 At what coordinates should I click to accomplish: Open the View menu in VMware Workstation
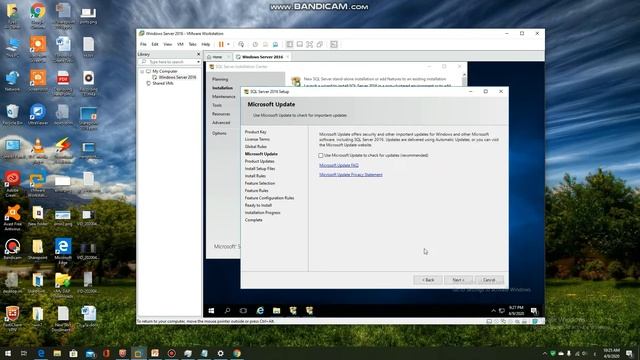pyautogui.click(x=167, y=44)
